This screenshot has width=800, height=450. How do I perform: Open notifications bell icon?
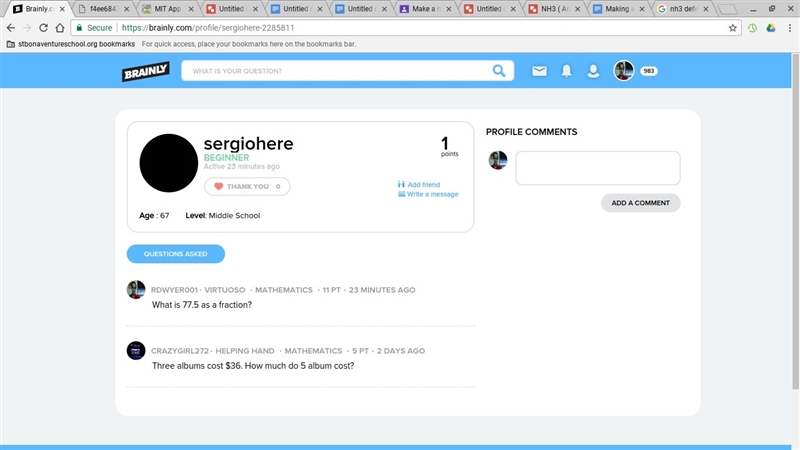(566, 71)
